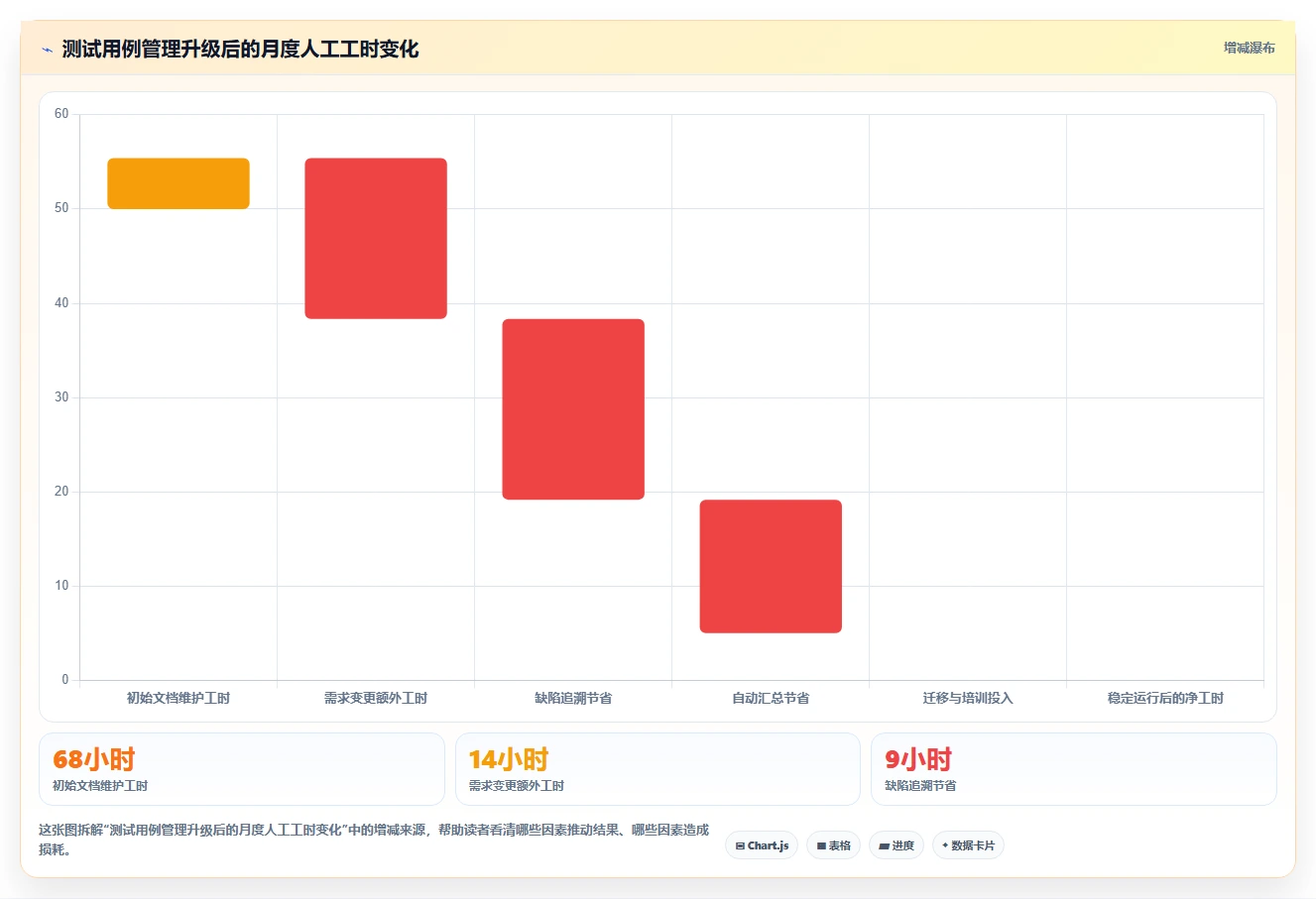This screenshot has width=1316, height=899.
Task: Click the y-axis tick label 60
Action: pyautogui.click(x=61, y=114)
